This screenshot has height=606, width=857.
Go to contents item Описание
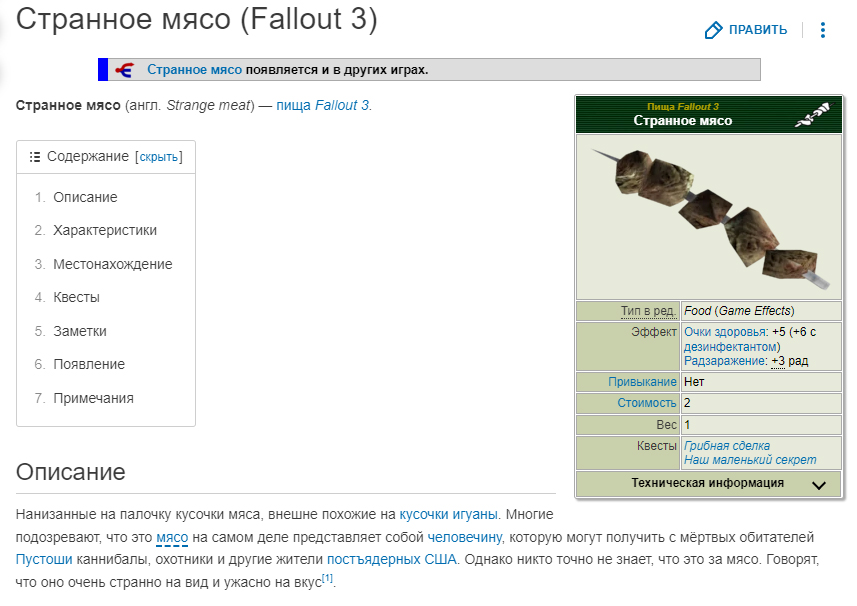click(x=85, y=197)
